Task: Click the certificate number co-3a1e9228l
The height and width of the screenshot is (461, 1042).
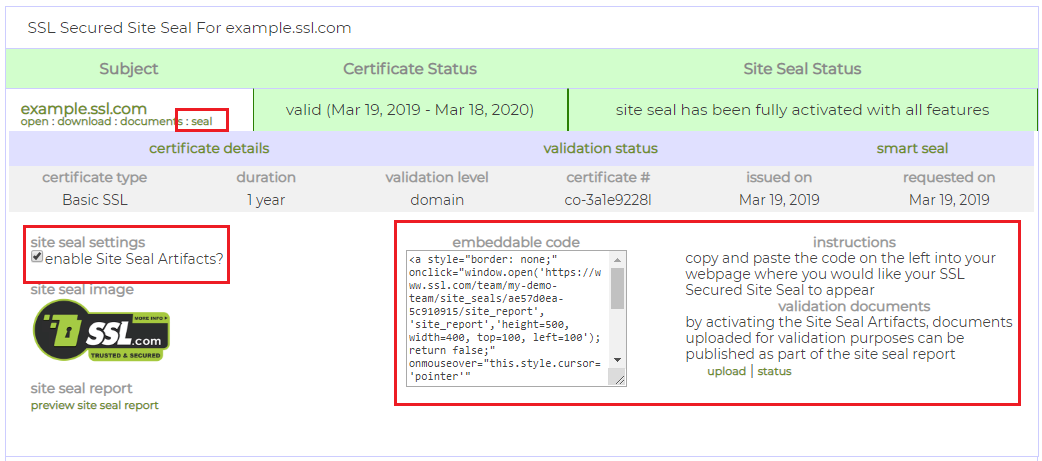Action: [x=607, y=199]
